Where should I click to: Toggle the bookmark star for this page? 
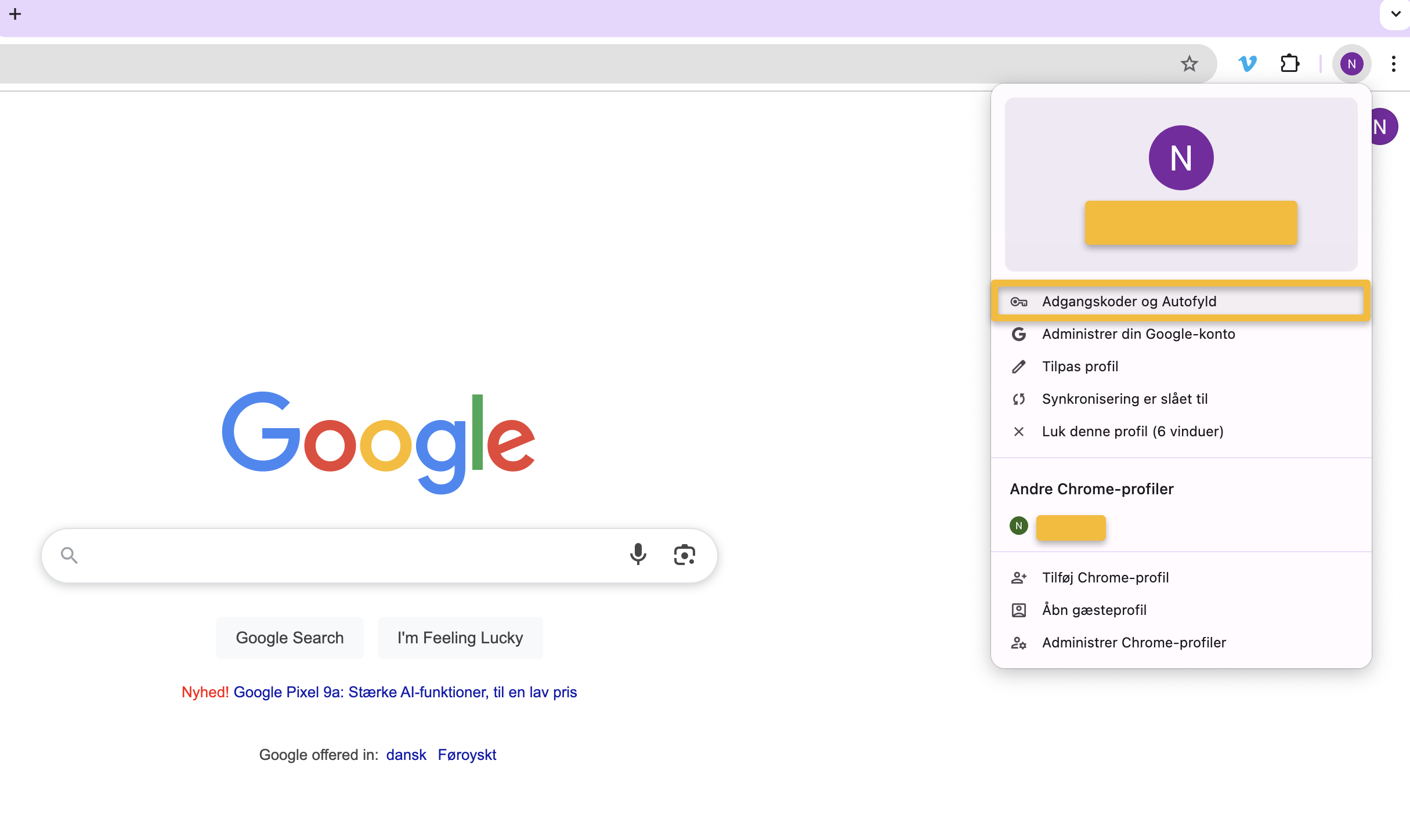pyautogui.click(x=1190, y=63)
